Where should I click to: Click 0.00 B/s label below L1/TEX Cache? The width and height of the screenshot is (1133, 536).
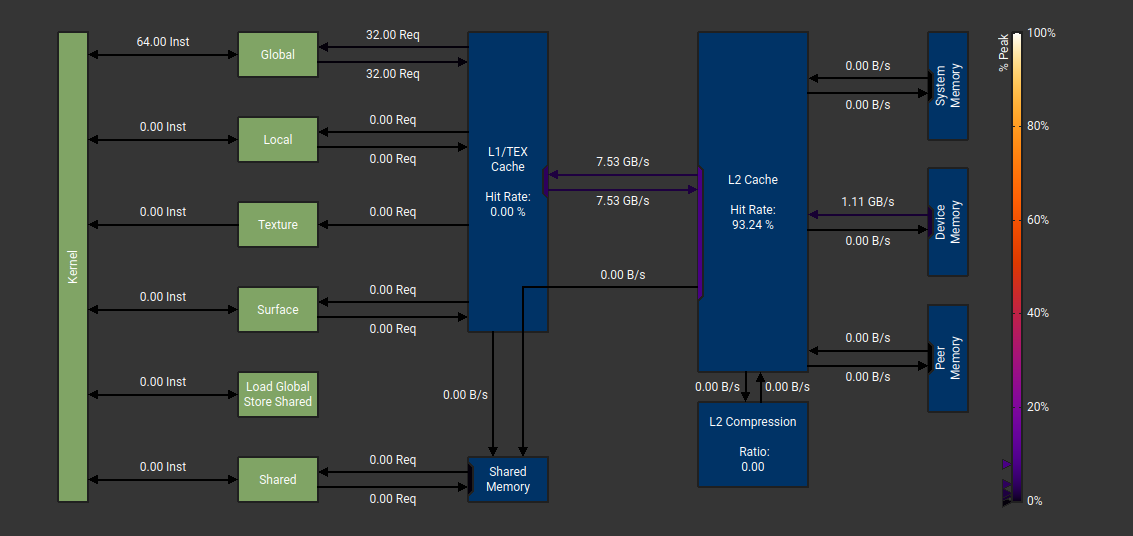tap(465, 395)
